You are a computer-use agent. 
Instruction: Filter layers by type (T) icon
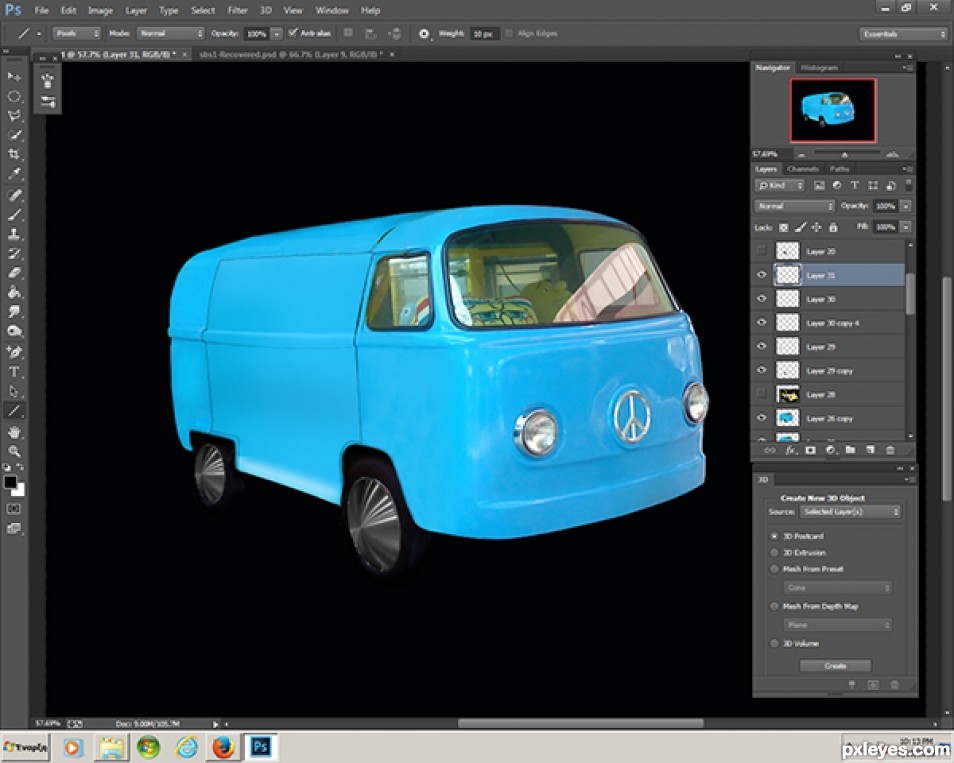coord(854,186)
